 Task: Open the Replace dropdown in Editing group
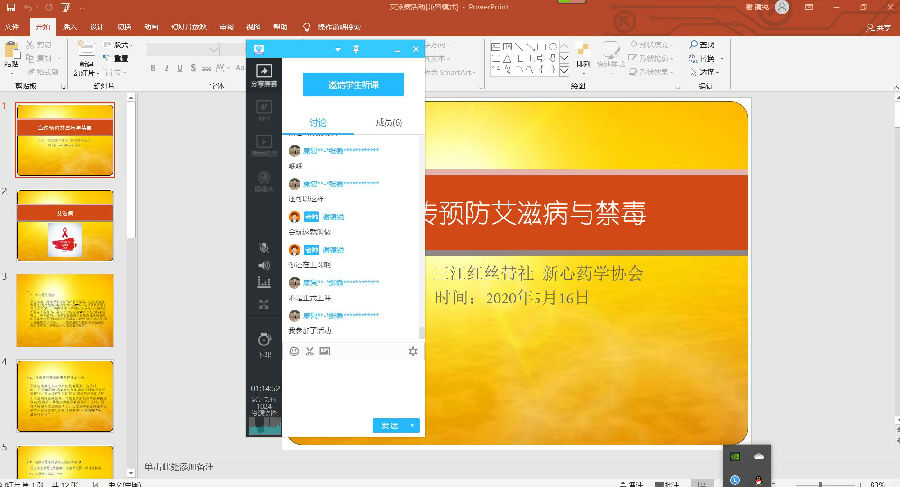pyautogui.click(x=705, y=58)
